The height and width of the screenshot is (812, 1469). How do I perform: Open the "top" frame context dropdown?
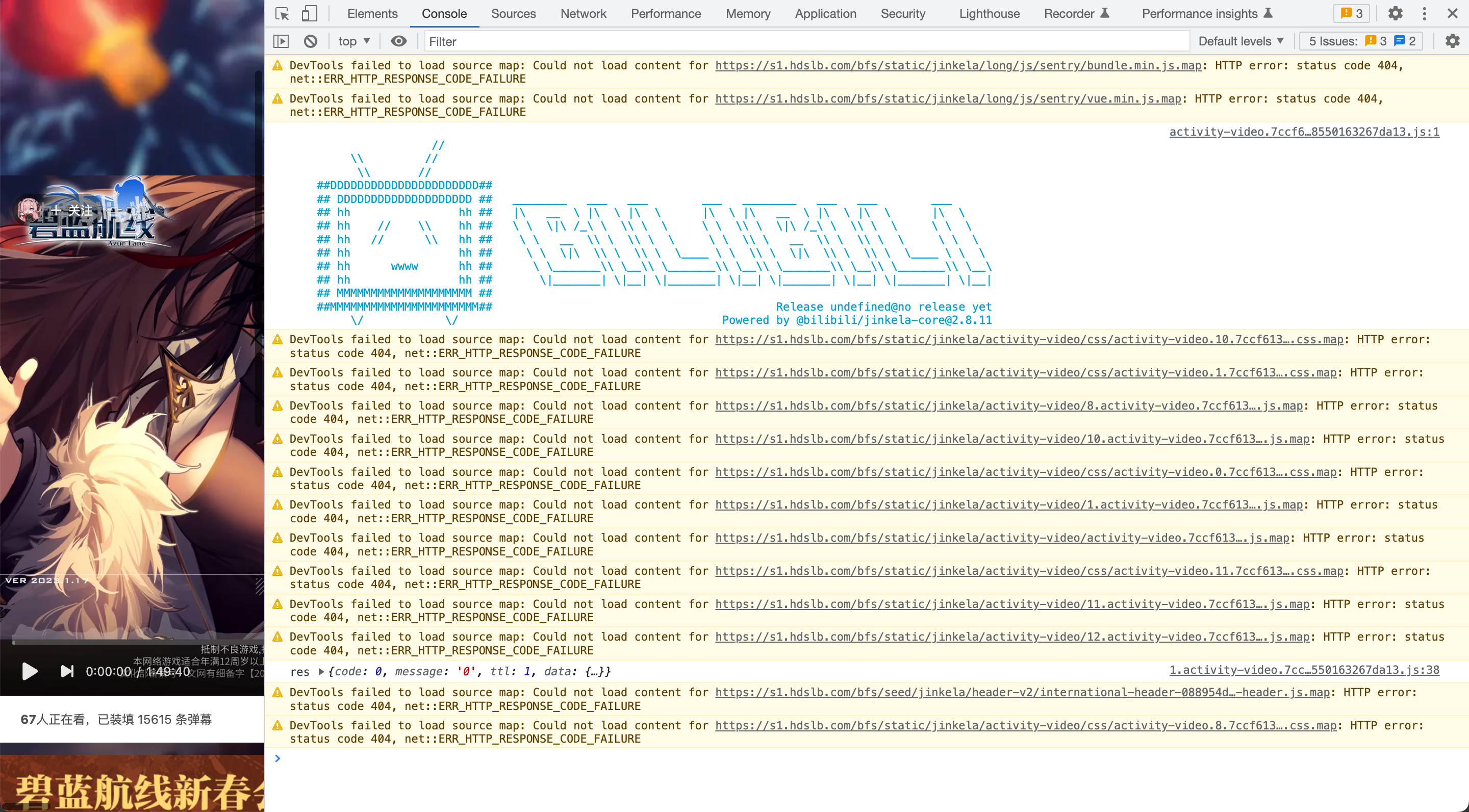[x=352, y=41]
